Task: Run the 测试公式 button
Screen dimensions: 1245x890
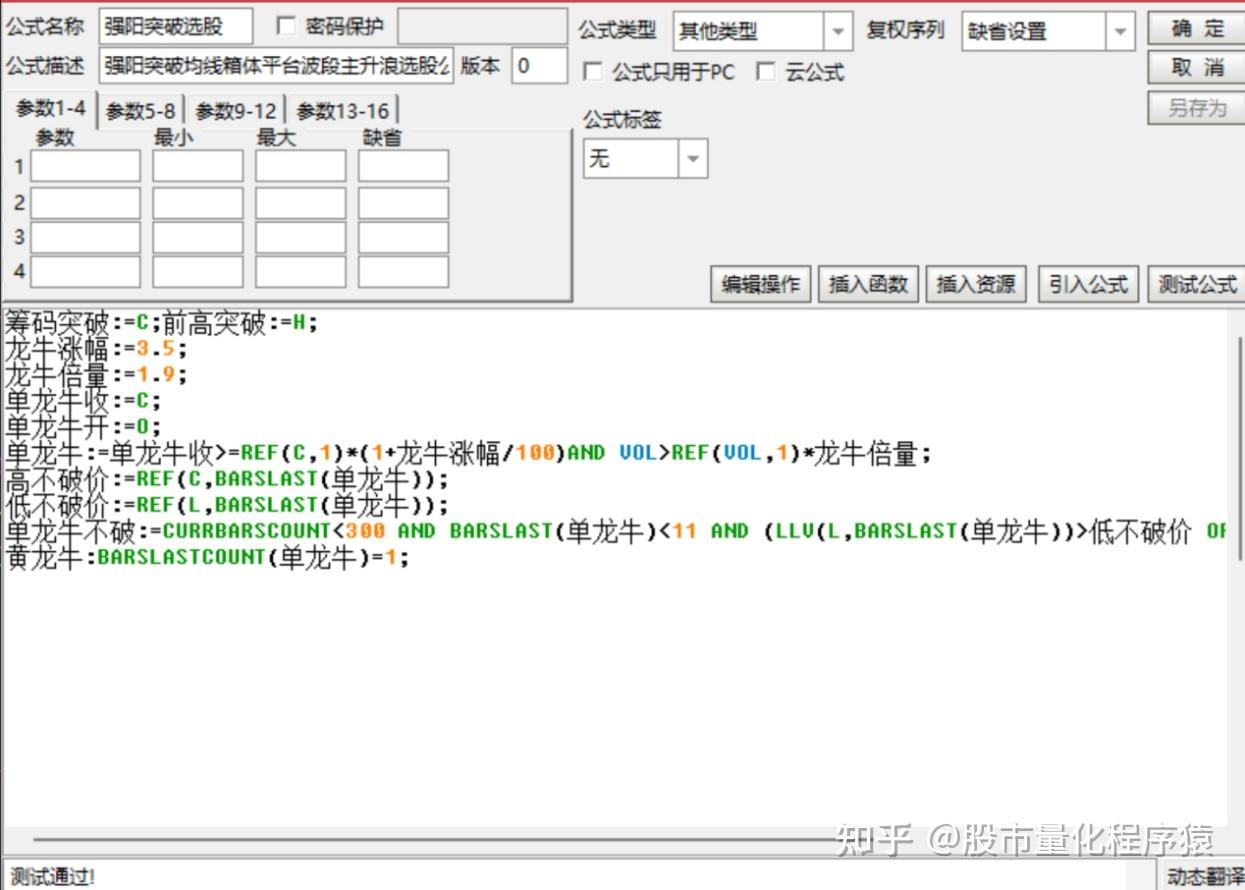Action: 1197,285
